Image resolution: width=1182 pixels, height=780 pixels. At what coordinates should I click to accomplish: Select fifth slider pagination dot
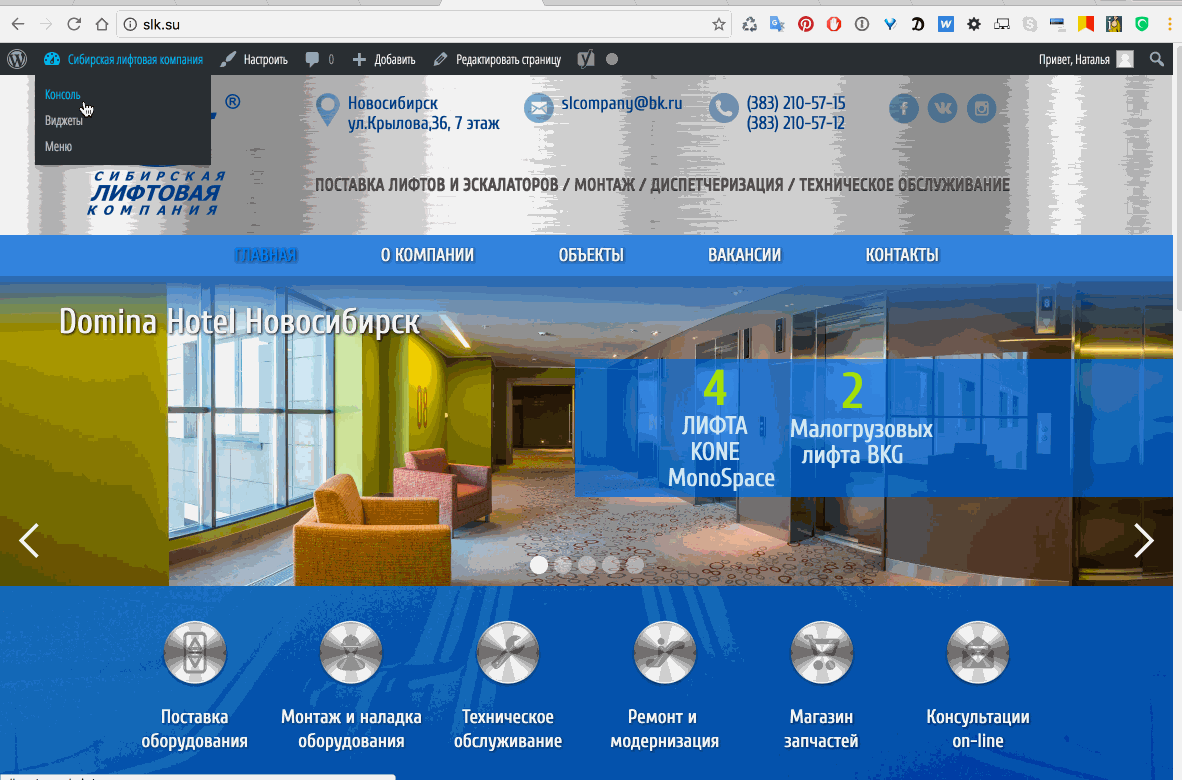point(635,564)
